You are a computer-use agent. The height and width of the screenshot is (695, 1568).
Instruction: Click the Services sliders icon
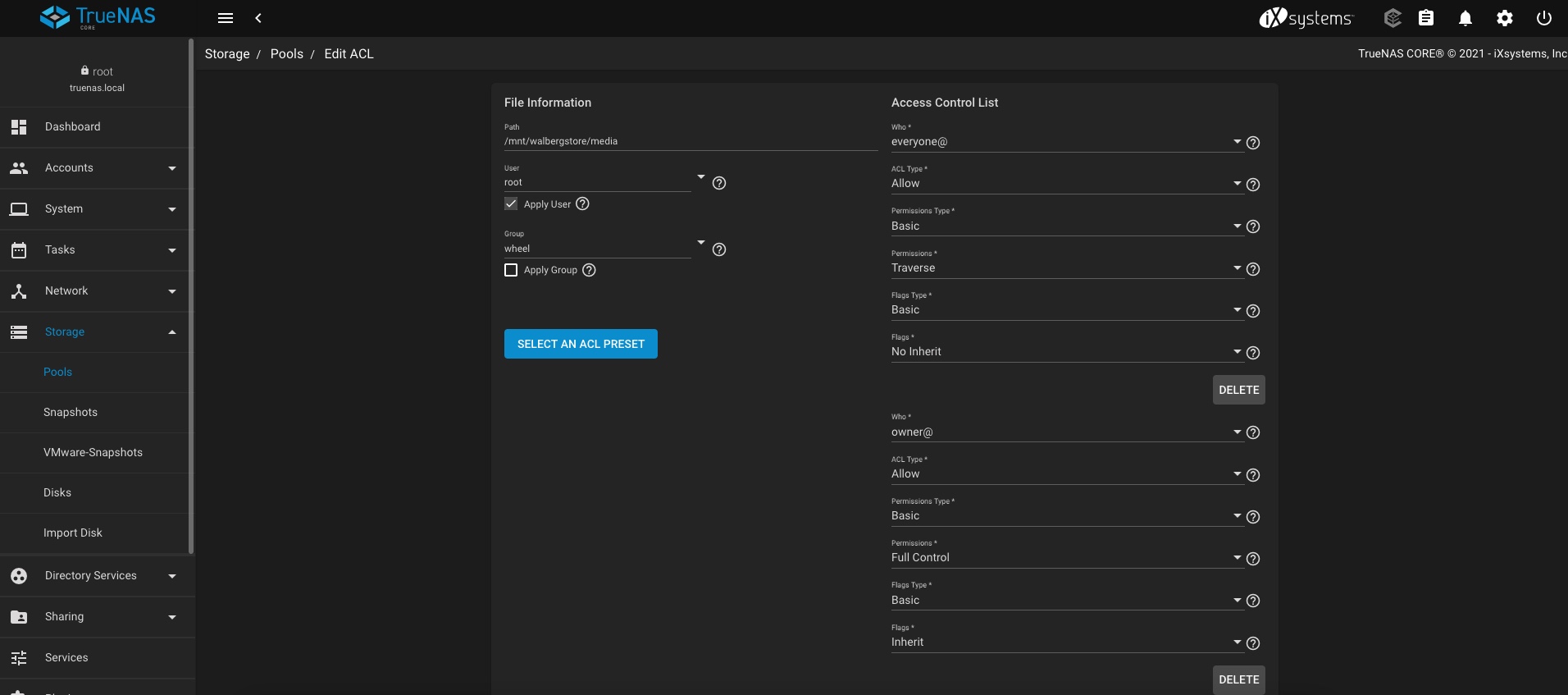19,658
